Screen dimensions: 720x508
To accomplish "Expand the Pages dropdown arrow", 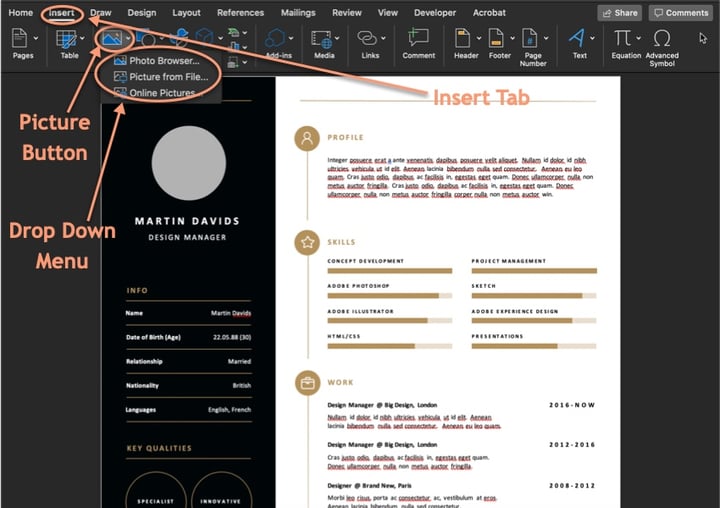I will (x=36, y=38).
